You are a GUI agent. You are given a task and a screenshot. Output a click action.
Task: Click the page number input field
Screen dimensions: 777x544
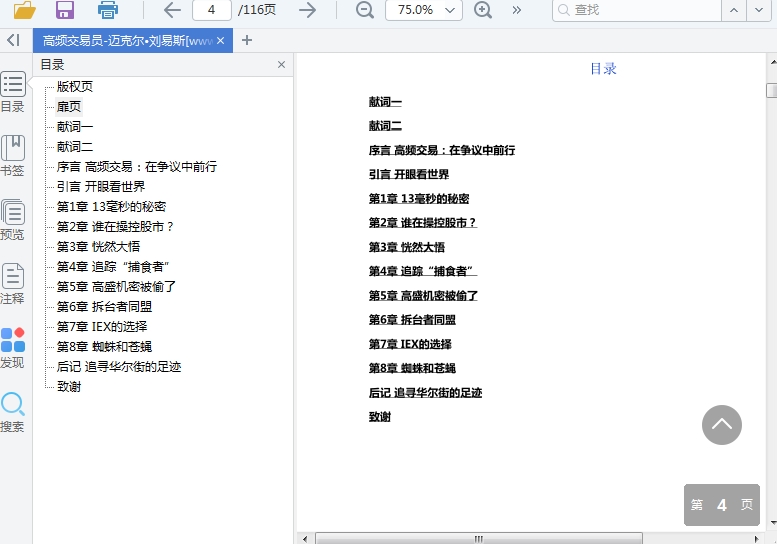point(212,10)
